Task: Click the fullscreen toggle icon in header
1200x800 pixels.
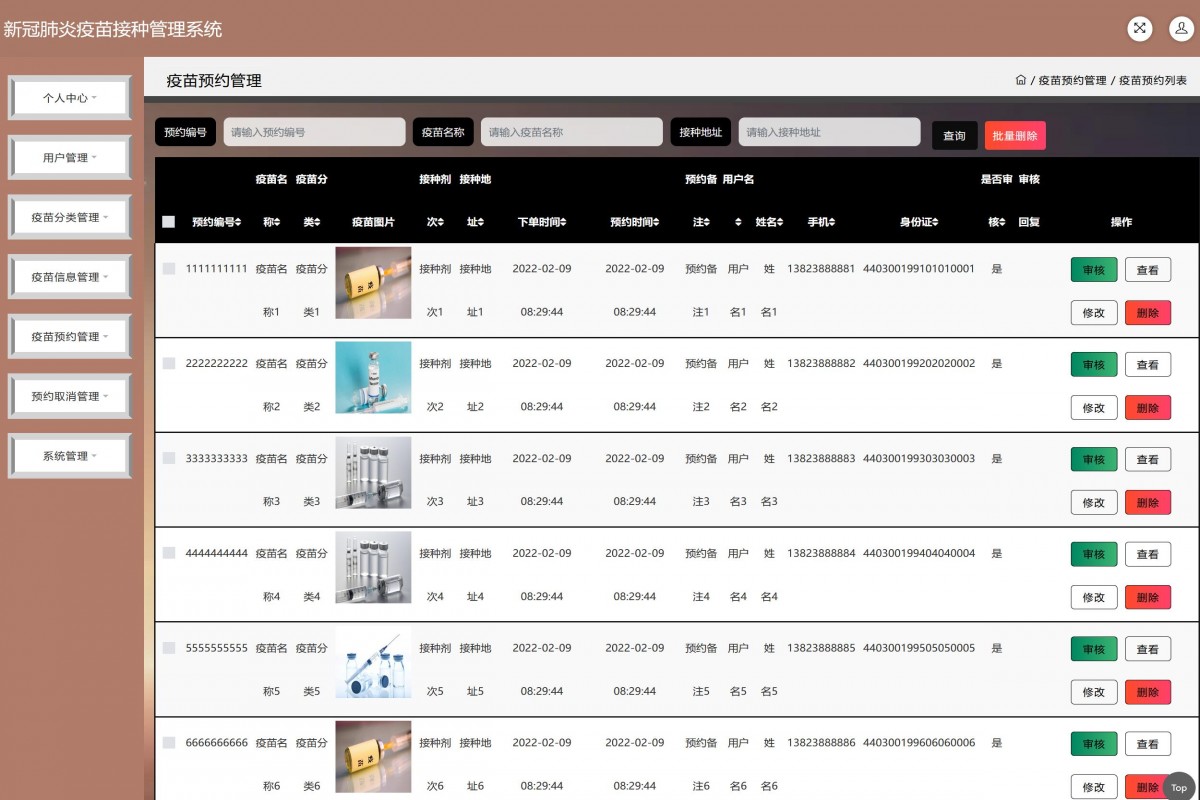Action: click(1140, 28)
